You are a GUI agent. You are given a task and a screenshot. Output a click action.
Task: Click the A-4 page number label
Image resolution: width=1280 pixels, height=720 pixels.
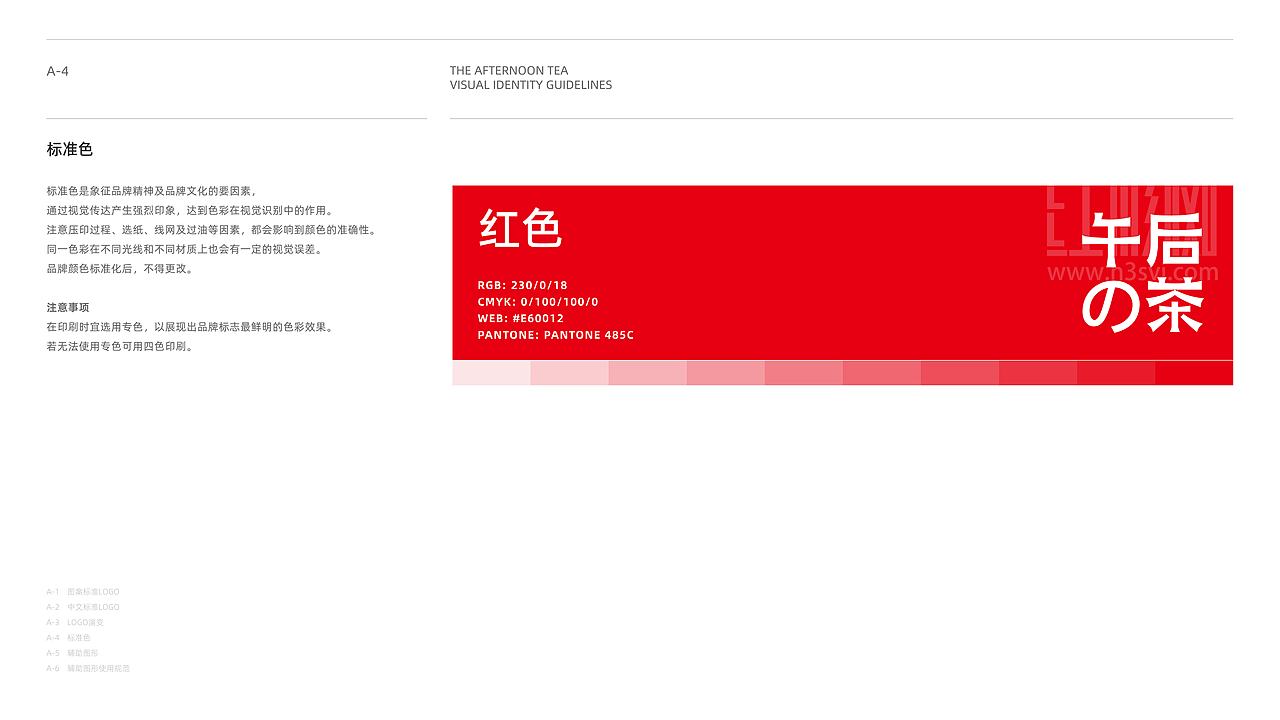[58, 71]
